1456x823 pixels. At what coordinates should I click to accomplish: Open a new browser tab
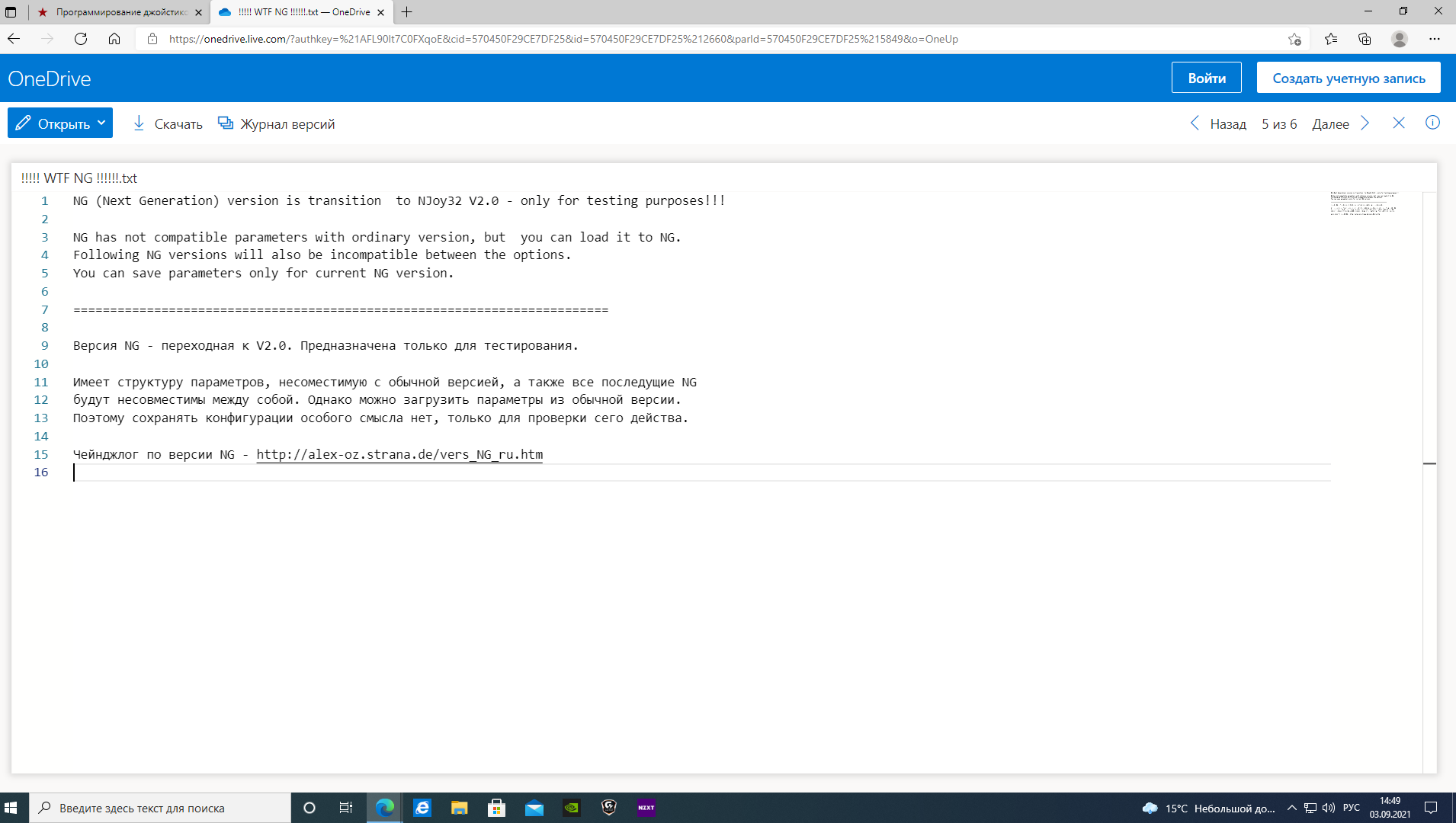(x=407, y=12)
